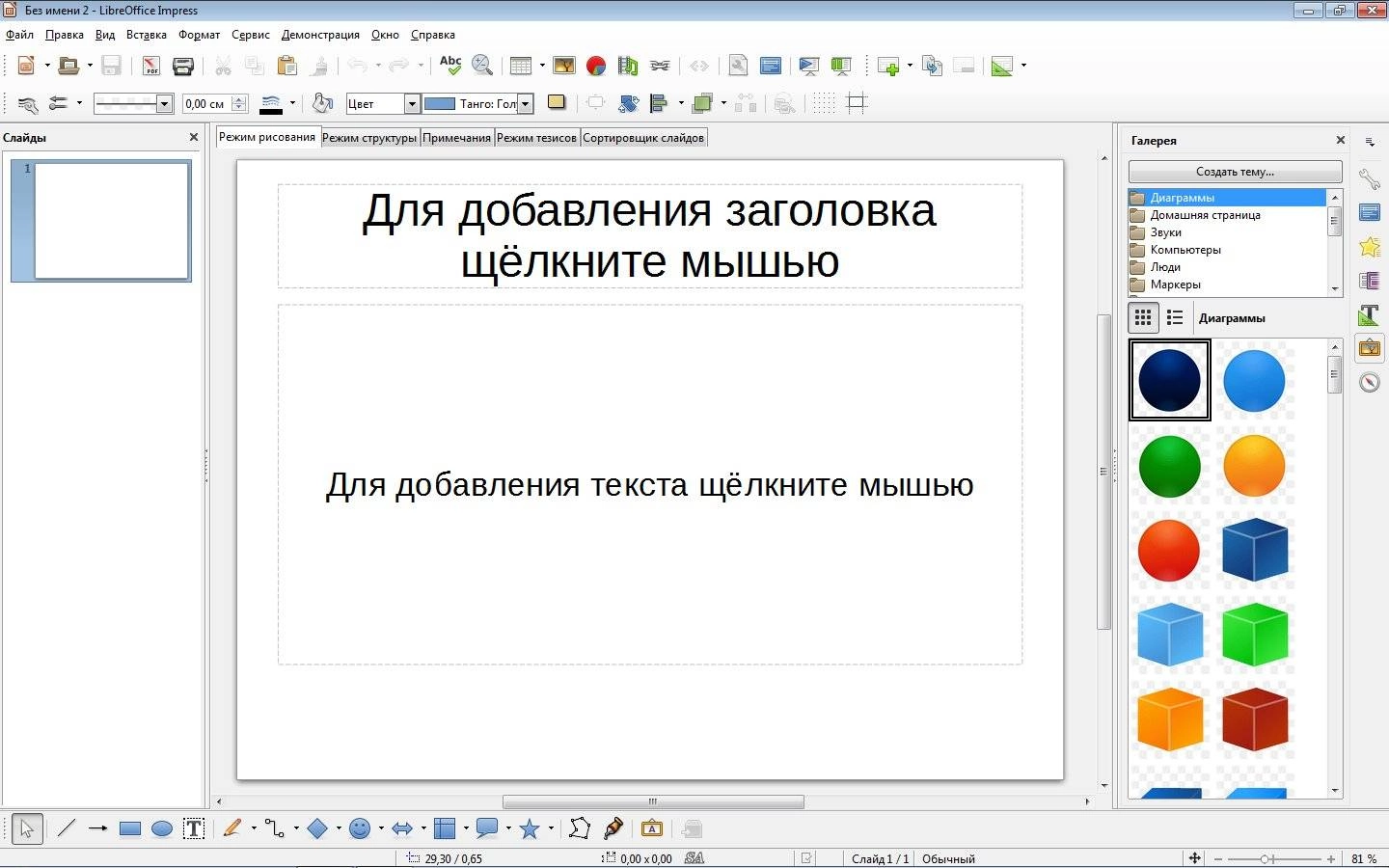The image size is (1389, 868).
Task: Open sidebar Properties wrench tab
Action: point(1370,178)
